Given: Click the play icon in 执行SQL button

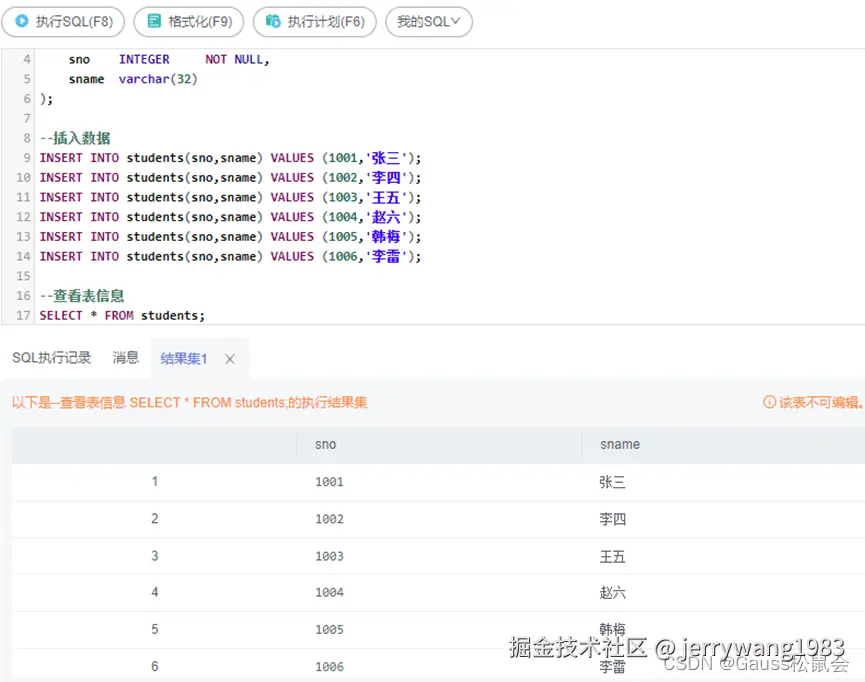Looking at the screenshot, I should pos(22,21).
